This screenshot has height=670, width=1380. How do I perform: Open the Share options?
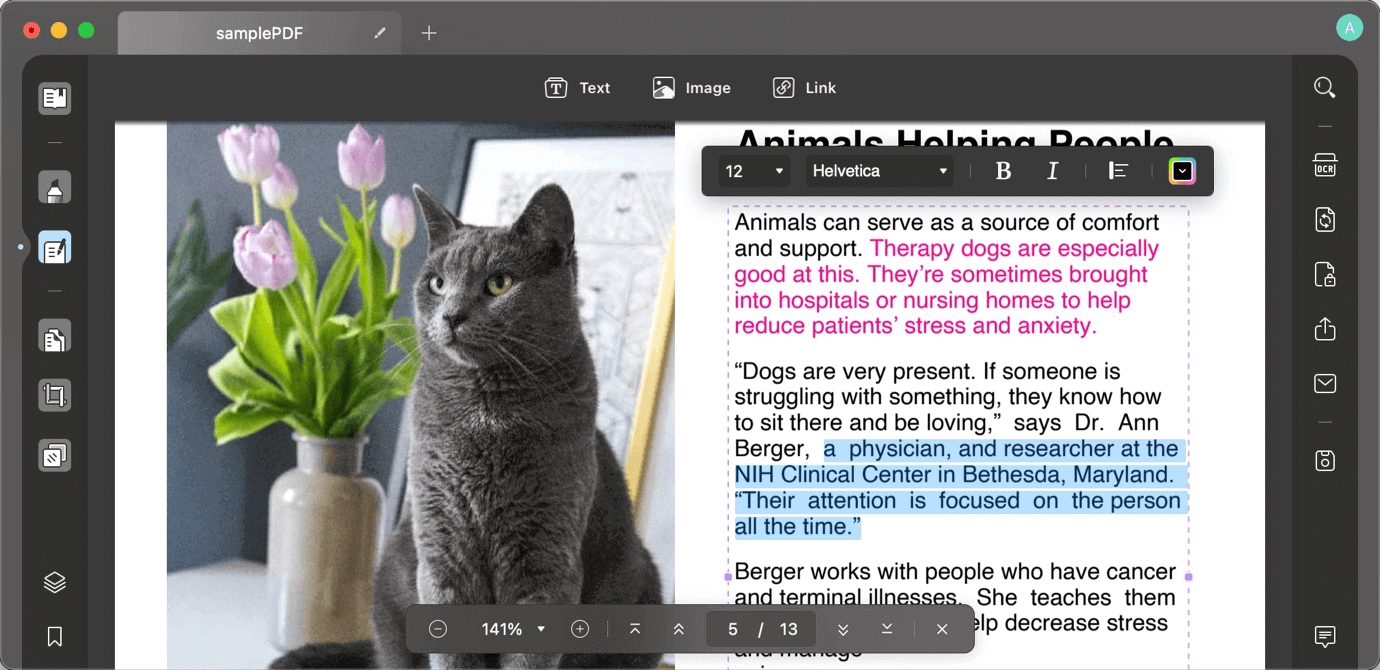click(x=1324, y=329)
